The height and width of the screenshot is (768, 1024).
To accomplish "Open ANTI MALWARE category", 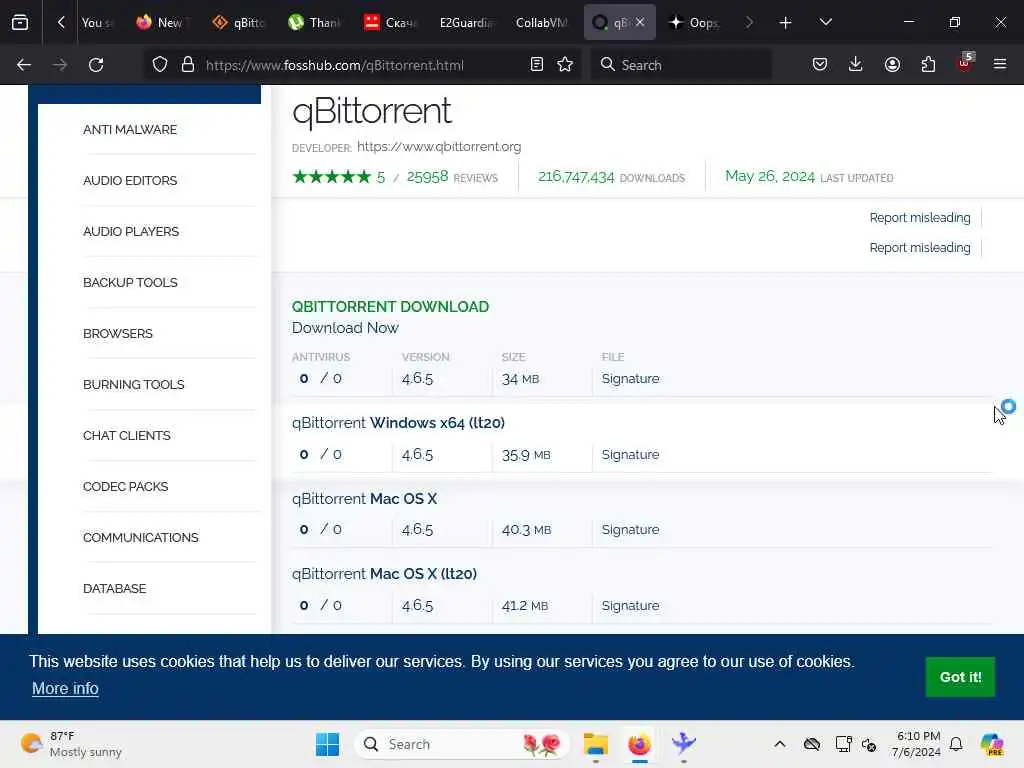I will click(x=130, y=129).
